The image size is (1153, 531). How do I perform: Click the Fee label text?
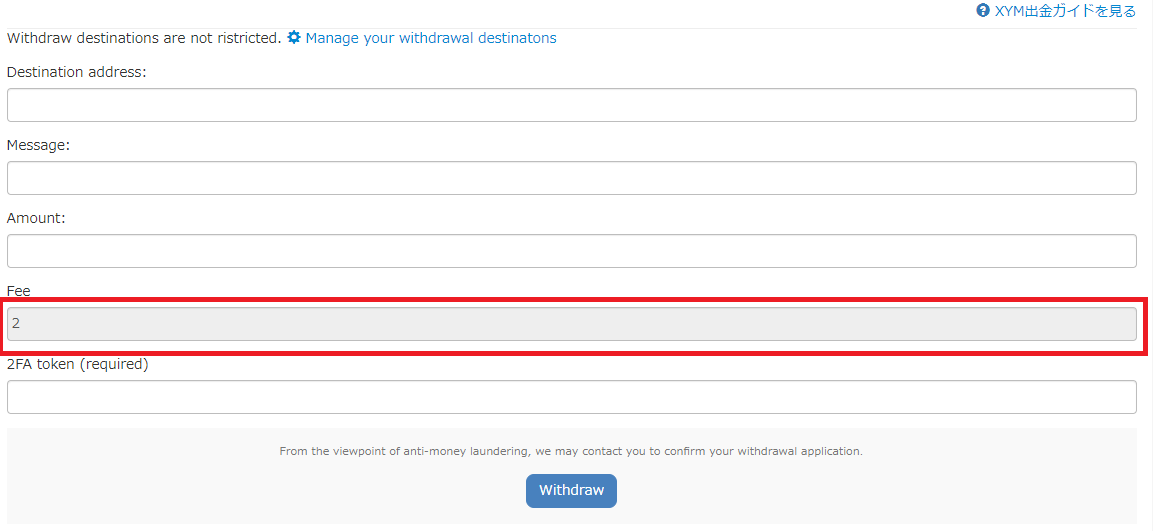(x=18, y=291)
